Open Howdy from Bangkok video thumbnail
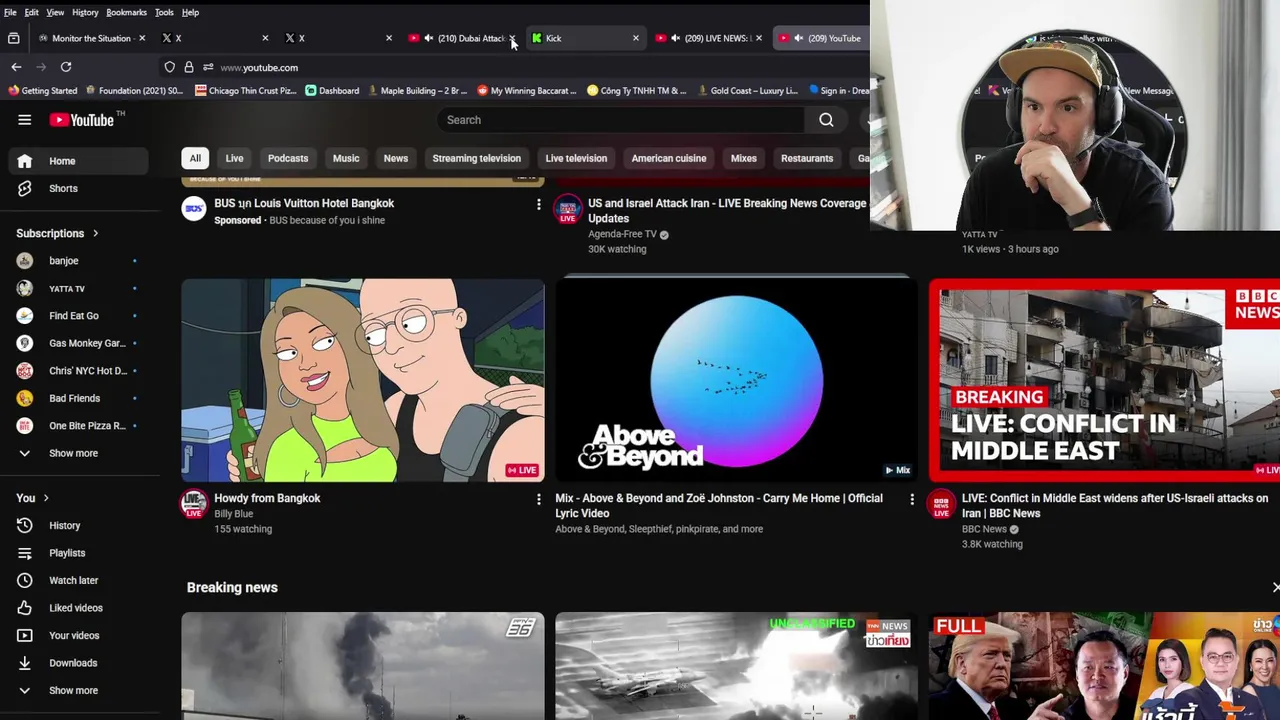The image size is (1280, 720). point(363,380)
